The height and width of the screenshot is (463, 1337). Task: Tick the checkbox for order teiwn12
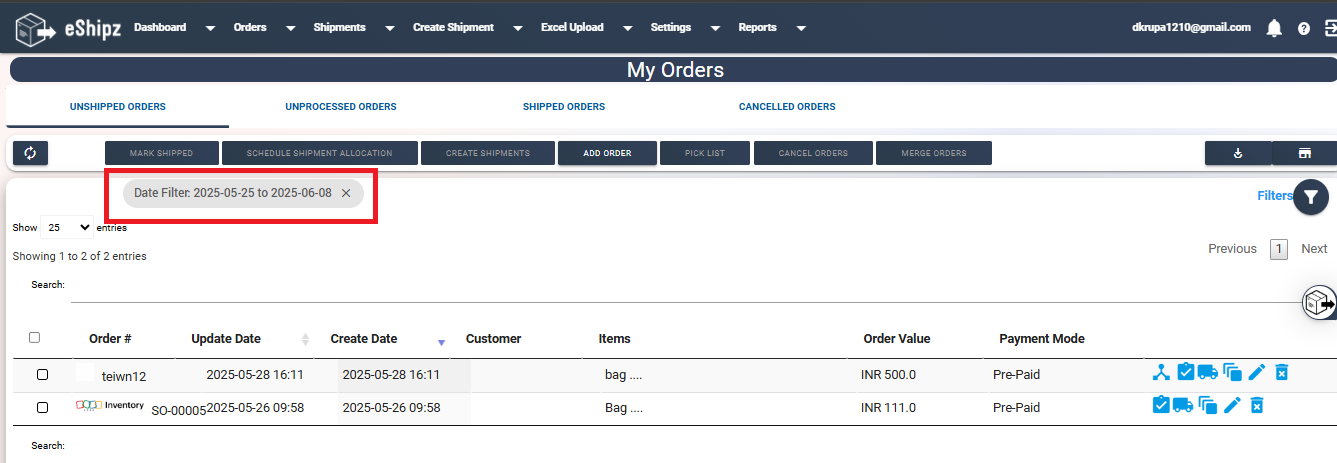(42, 375)
